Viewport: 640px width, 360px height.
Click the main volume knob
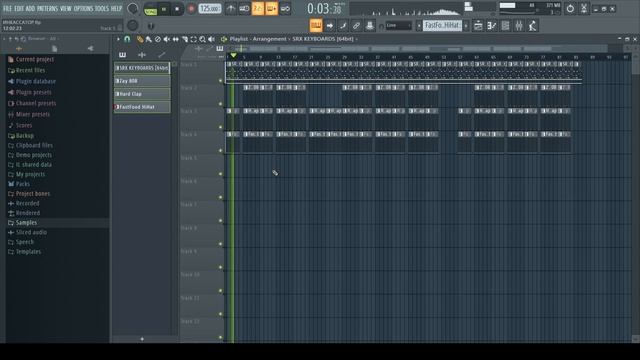(133, 8)
